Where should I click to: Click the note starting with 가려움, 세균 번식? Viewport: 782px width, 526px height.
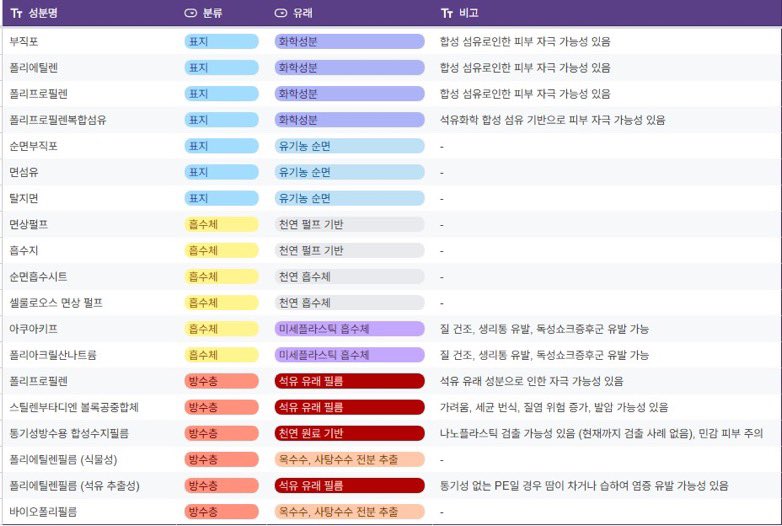pos(554,407)
